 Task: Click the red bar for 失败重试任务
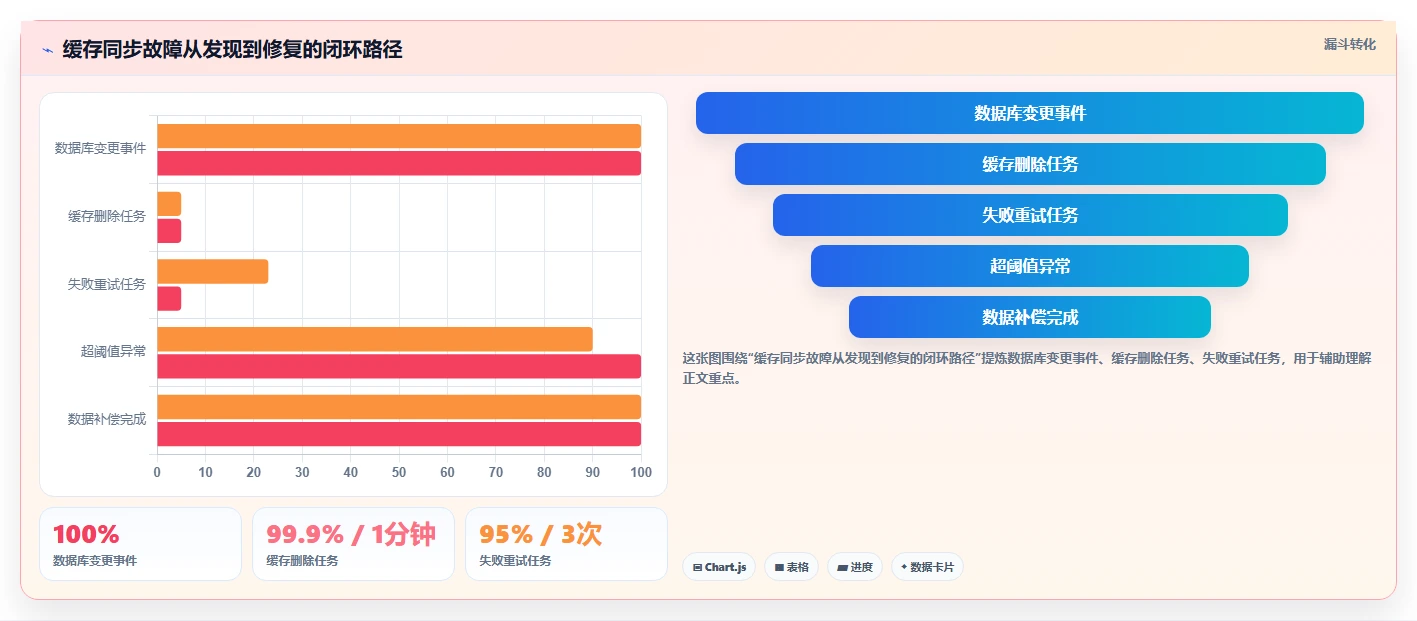[x=169, y=298]
